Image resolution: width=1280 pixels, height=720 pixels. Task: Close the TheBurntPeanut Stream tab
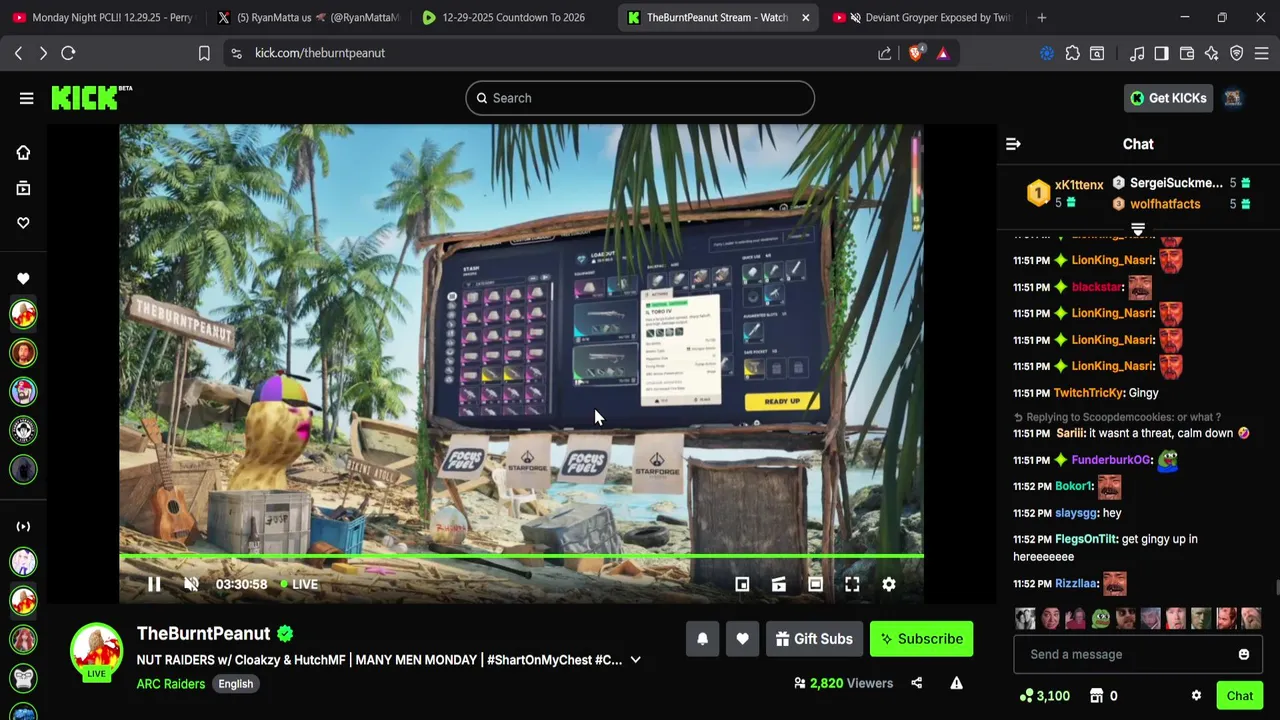tap(806, 17)
